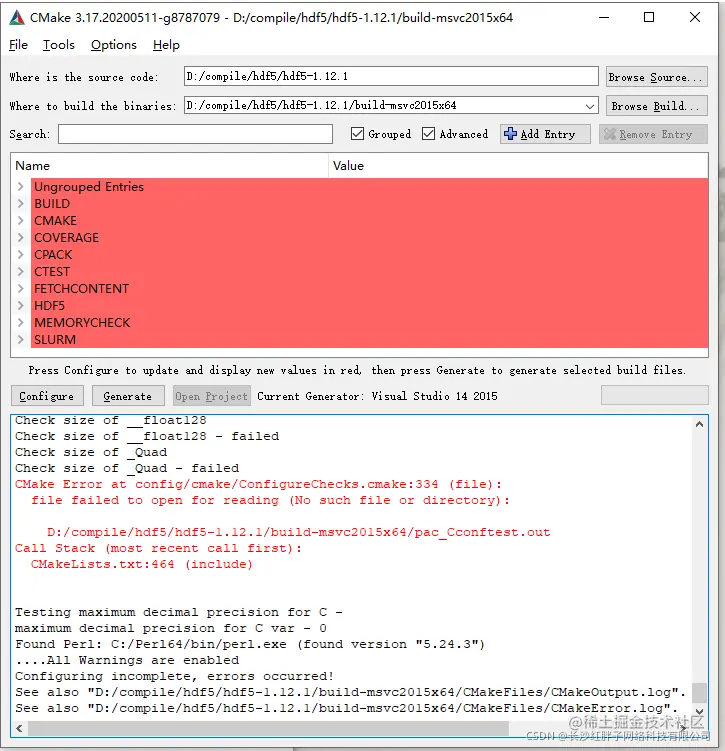Select the CPACK row
The image size is (725, 751).
coord(369,254)
